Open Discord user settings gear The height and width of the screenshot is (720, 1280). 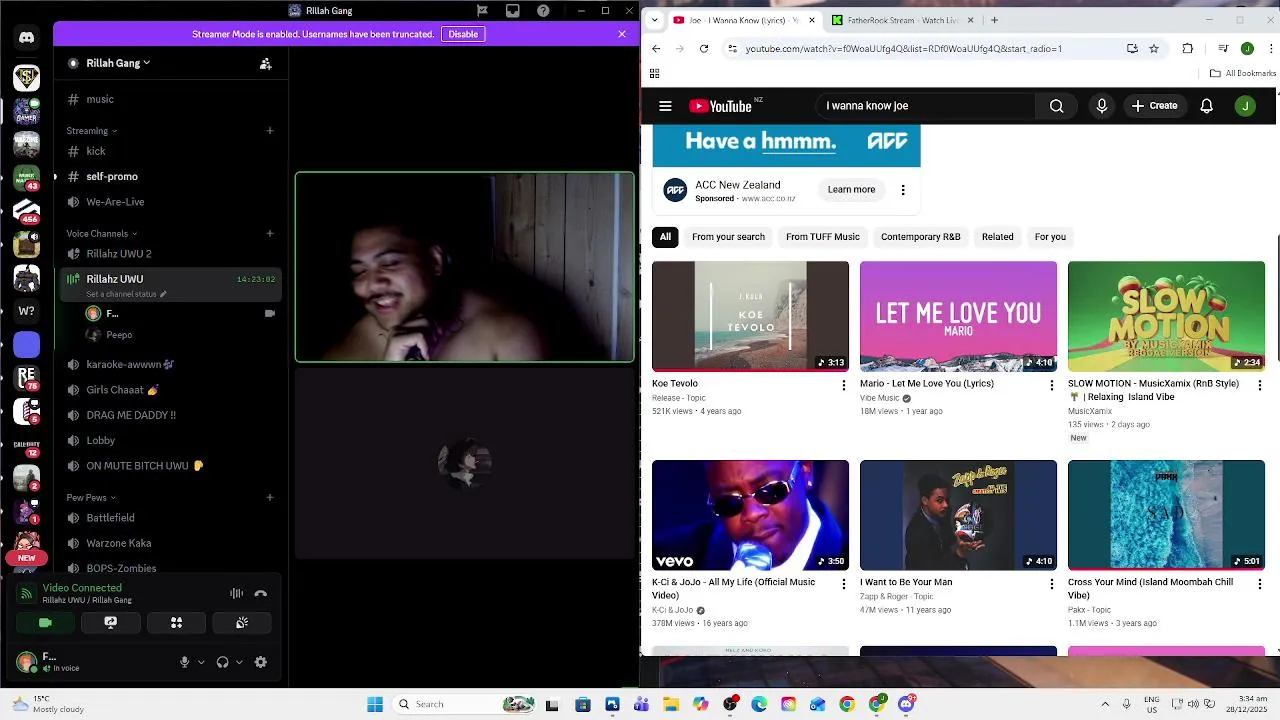click(261, 662)
